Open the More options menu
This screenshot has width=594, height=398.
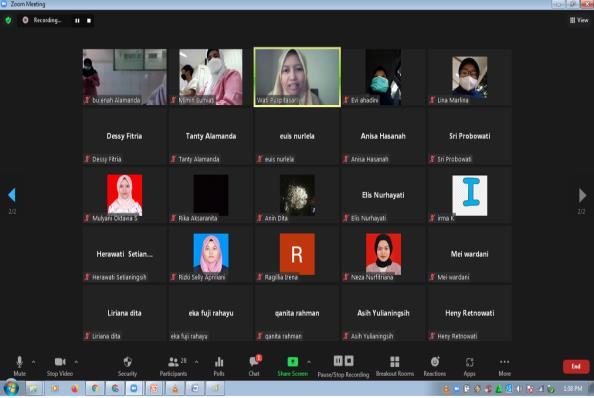[504, 366]
